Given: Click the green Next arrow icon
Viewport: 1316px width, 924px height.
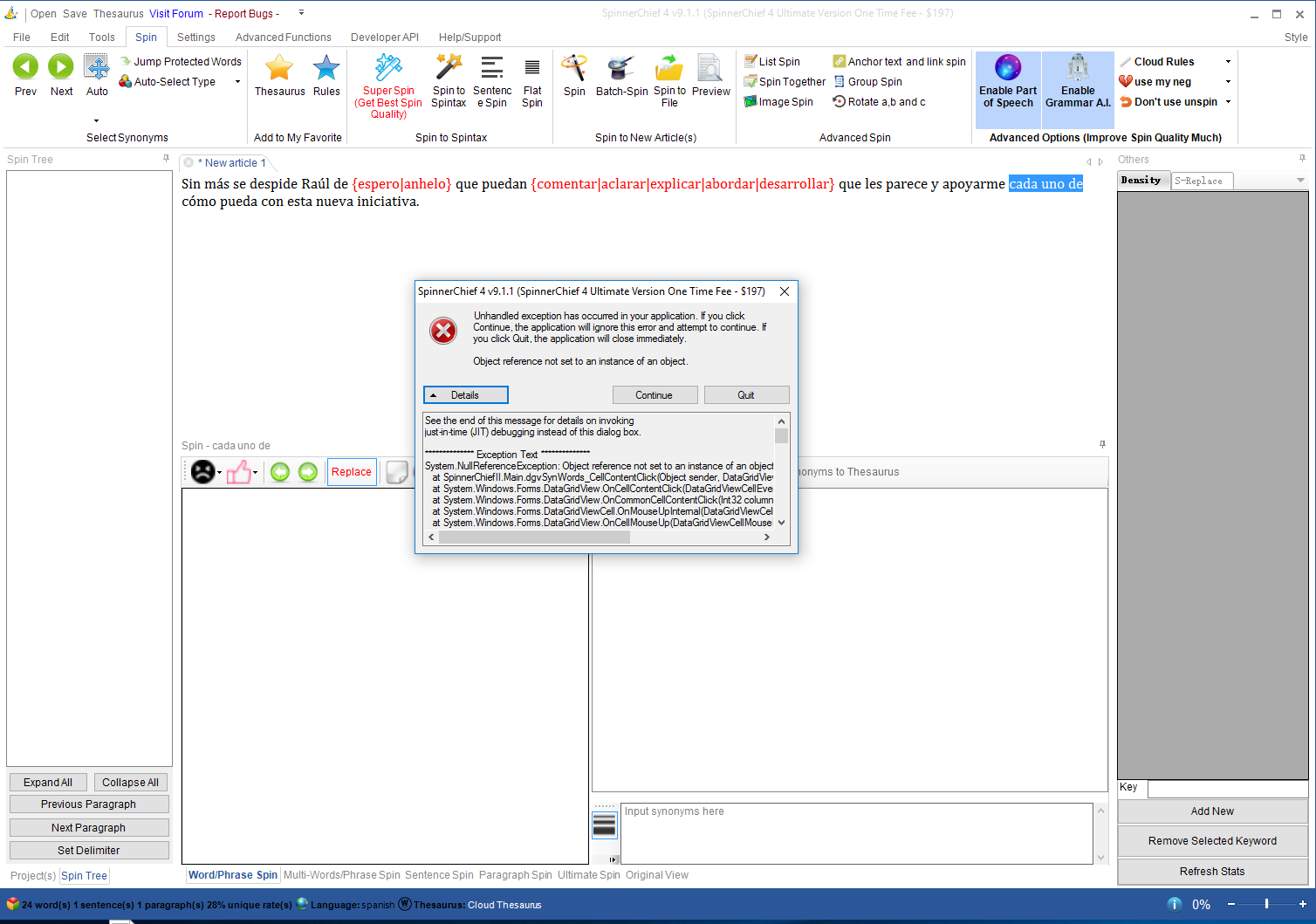Looking at the screenshot, I should pyautogui.click(x=61, y=67).
